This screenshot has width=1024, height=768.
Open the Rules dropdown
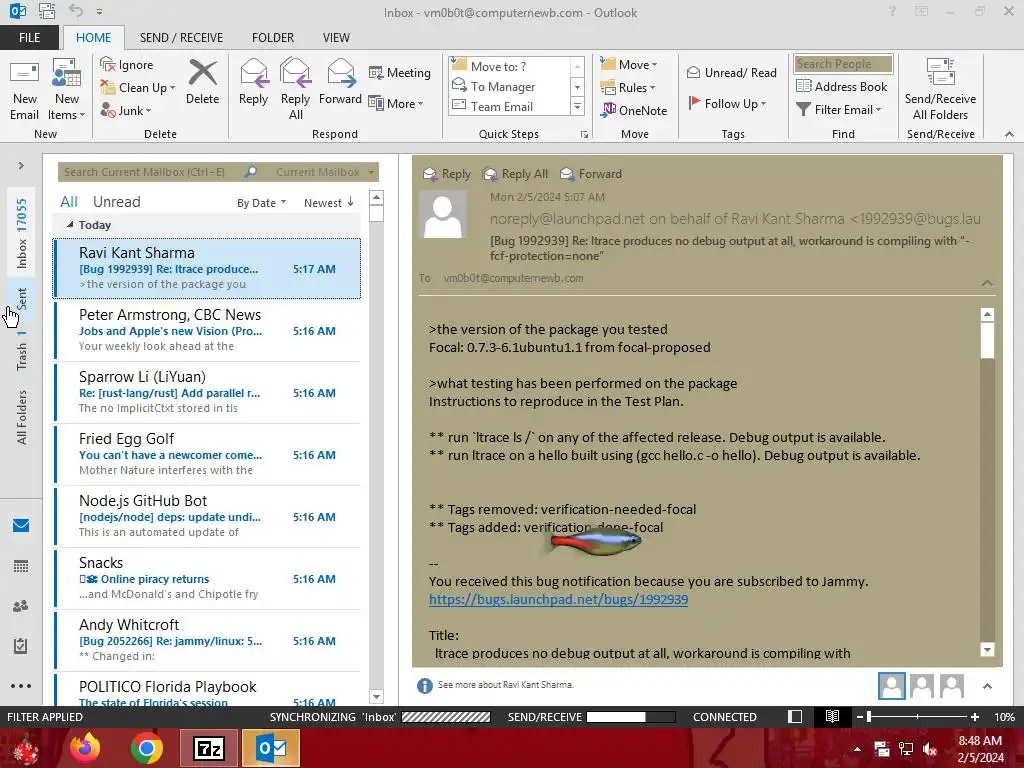coord(628,88)
